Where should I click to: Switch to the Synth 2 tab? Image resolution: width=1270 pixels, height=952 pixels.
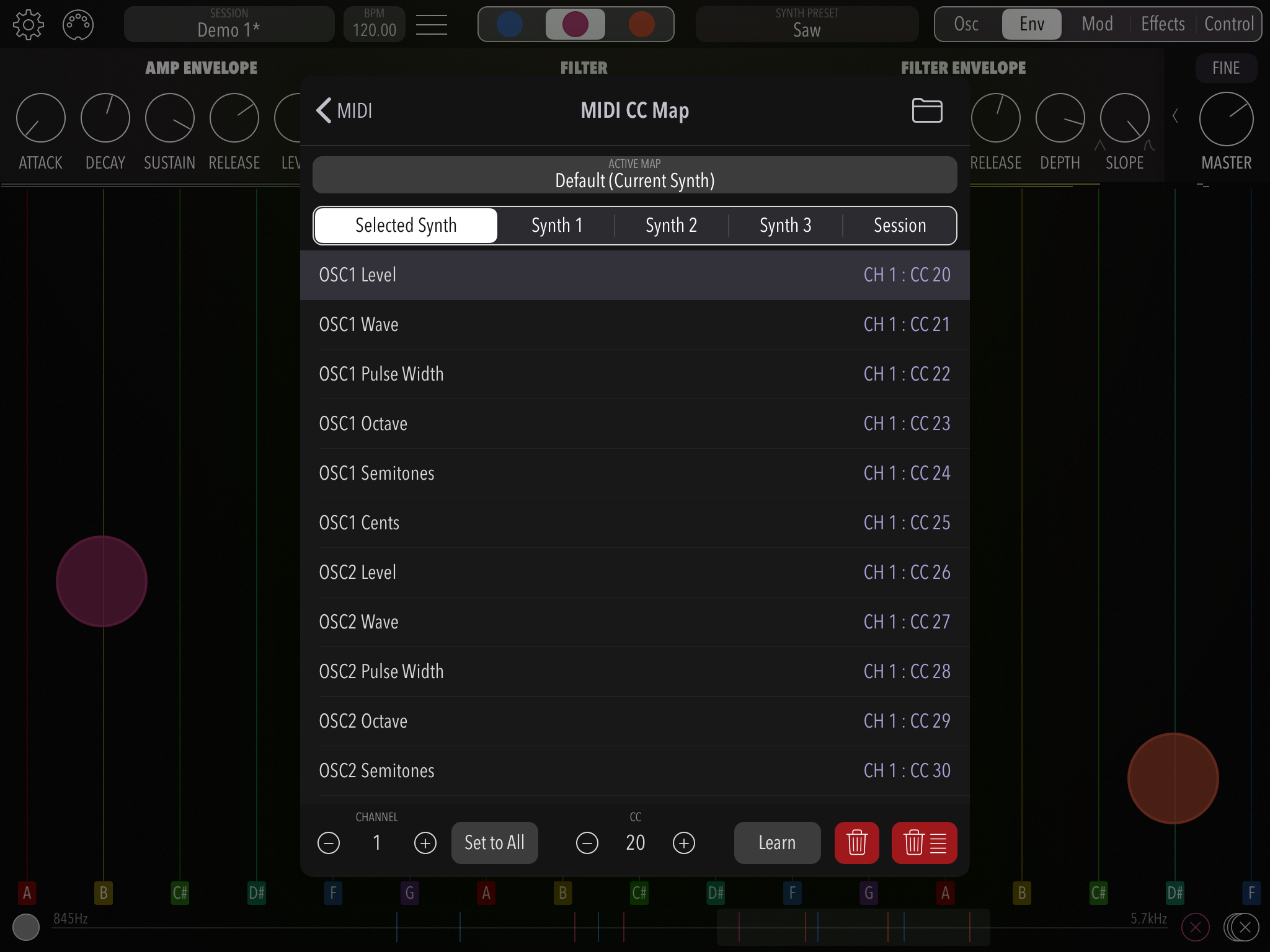point(671,226)
